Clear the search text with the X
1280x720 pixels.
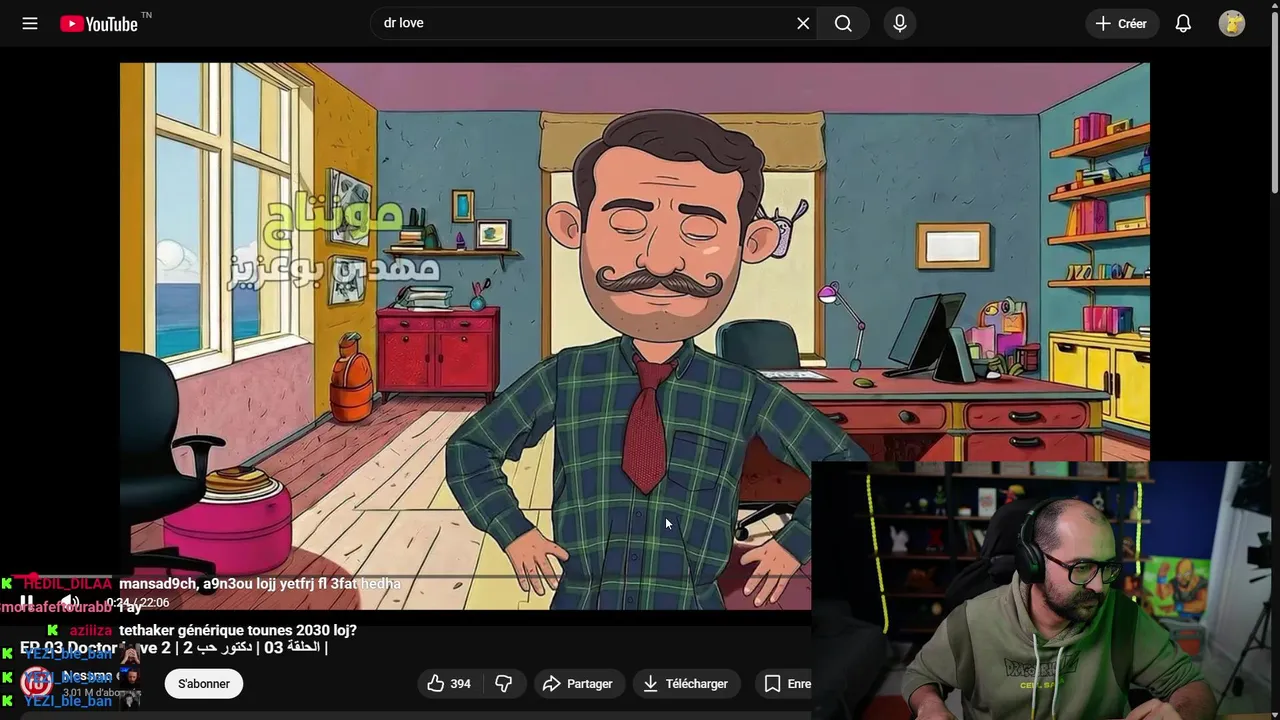click(x=803, y=23)
